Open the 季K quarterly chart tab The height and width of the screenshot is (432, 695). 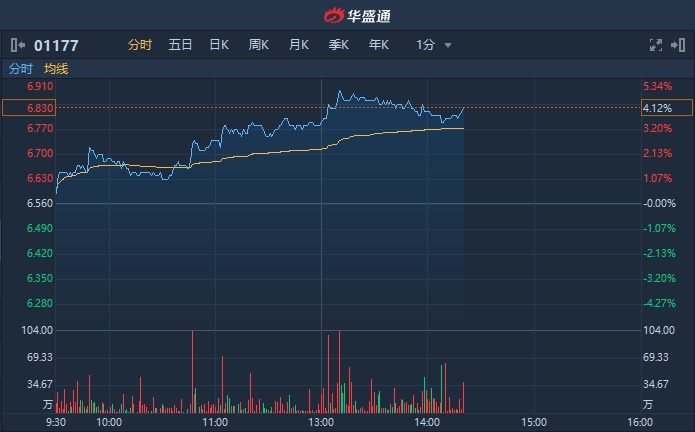(338, 45)
